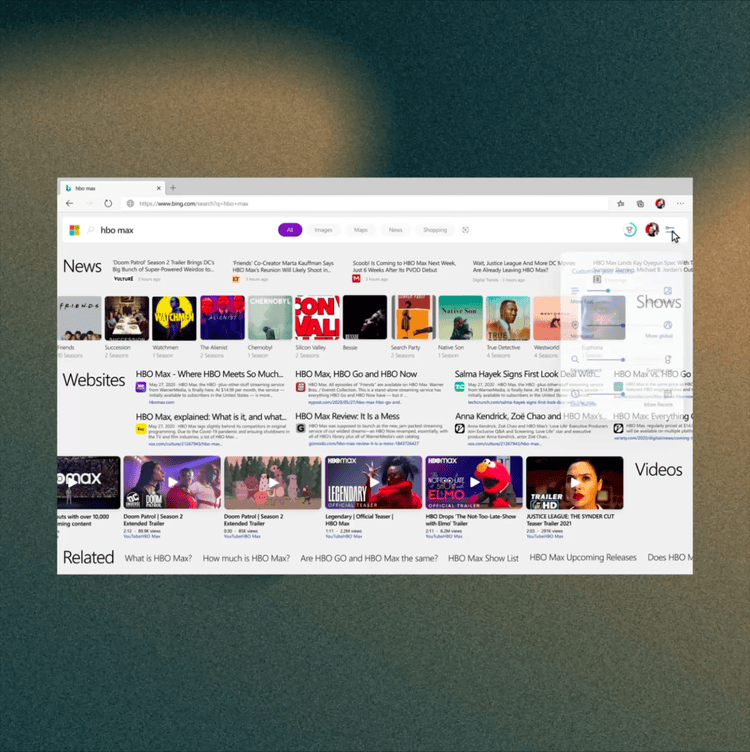Adjust the local-to-global slider in customize panel
This screenshot has height=752, width=750.
click(622, 325)
